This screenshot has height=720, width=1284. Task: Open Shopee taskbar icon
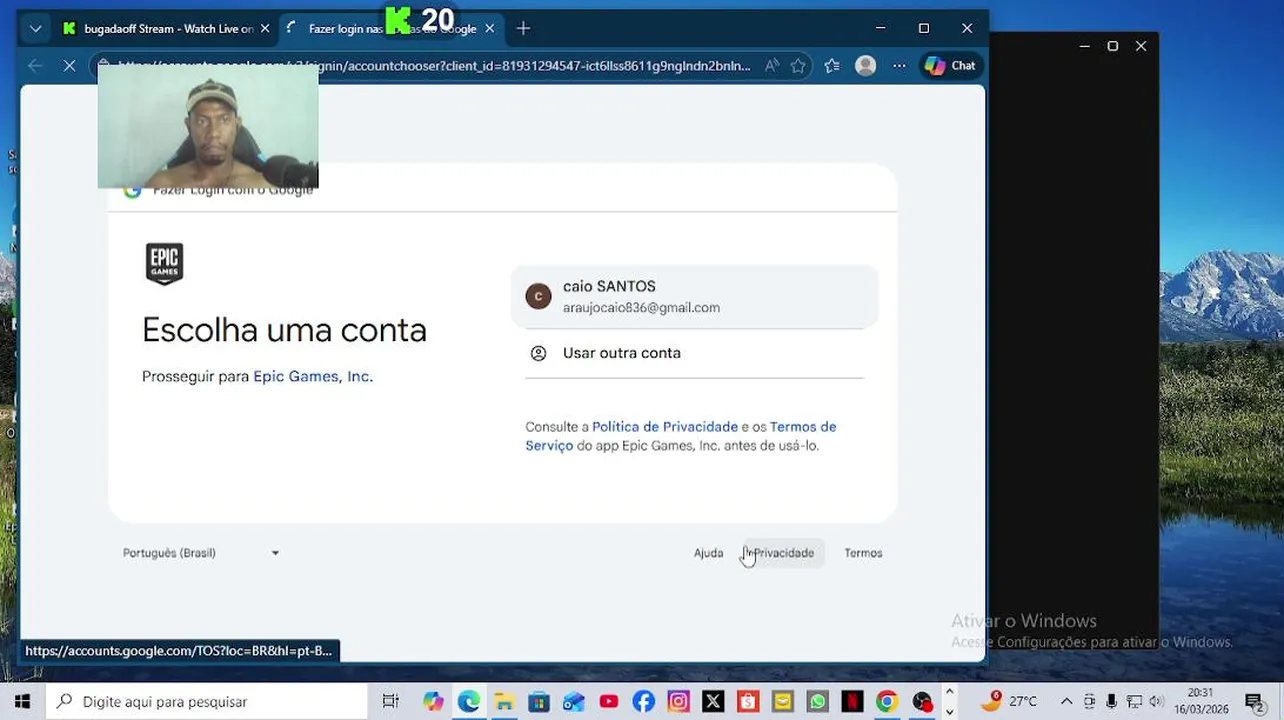(748, 702)
